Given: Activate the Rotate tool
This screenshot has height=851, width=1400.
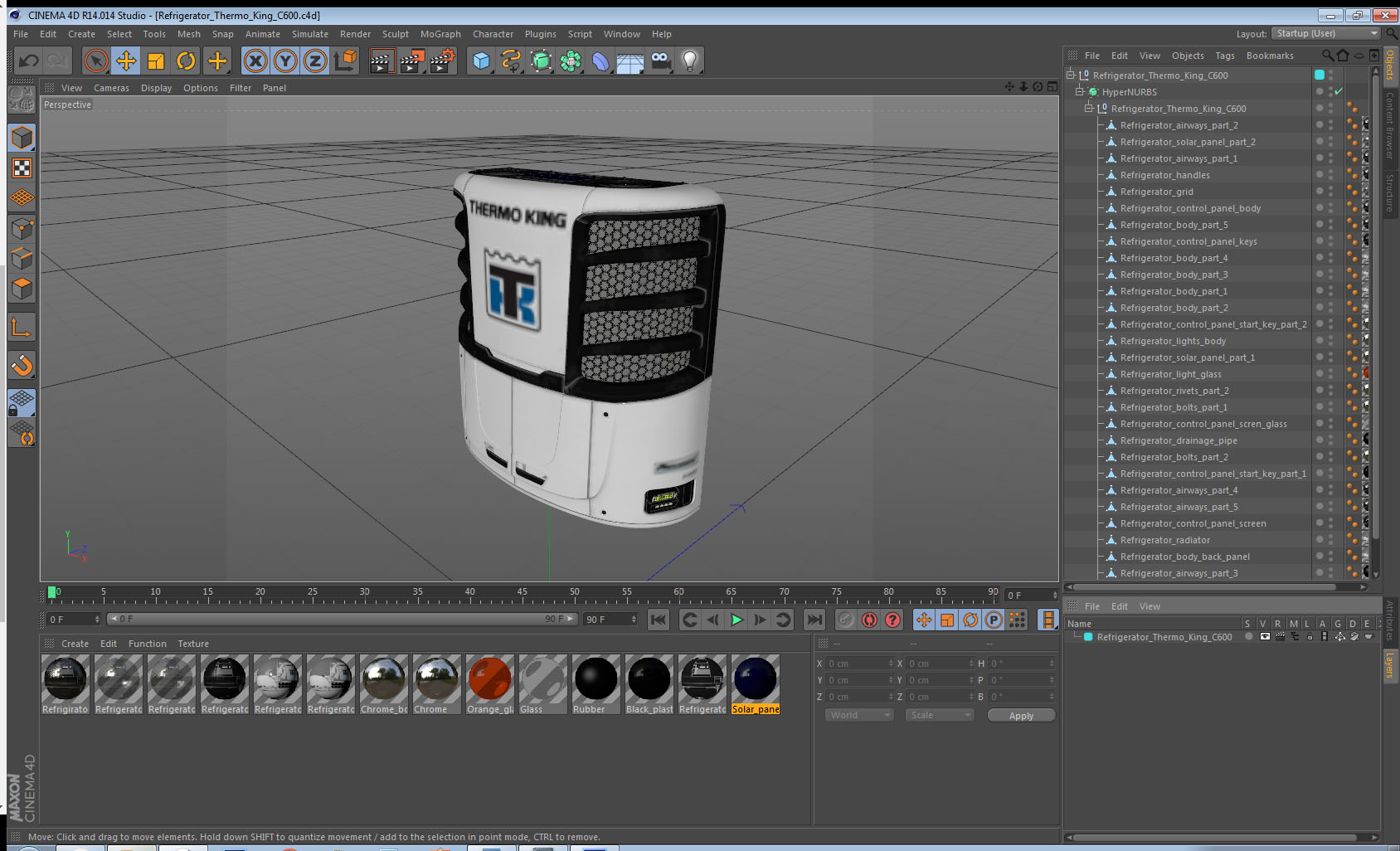Looking at the screenshot, I should pos(186,61).
